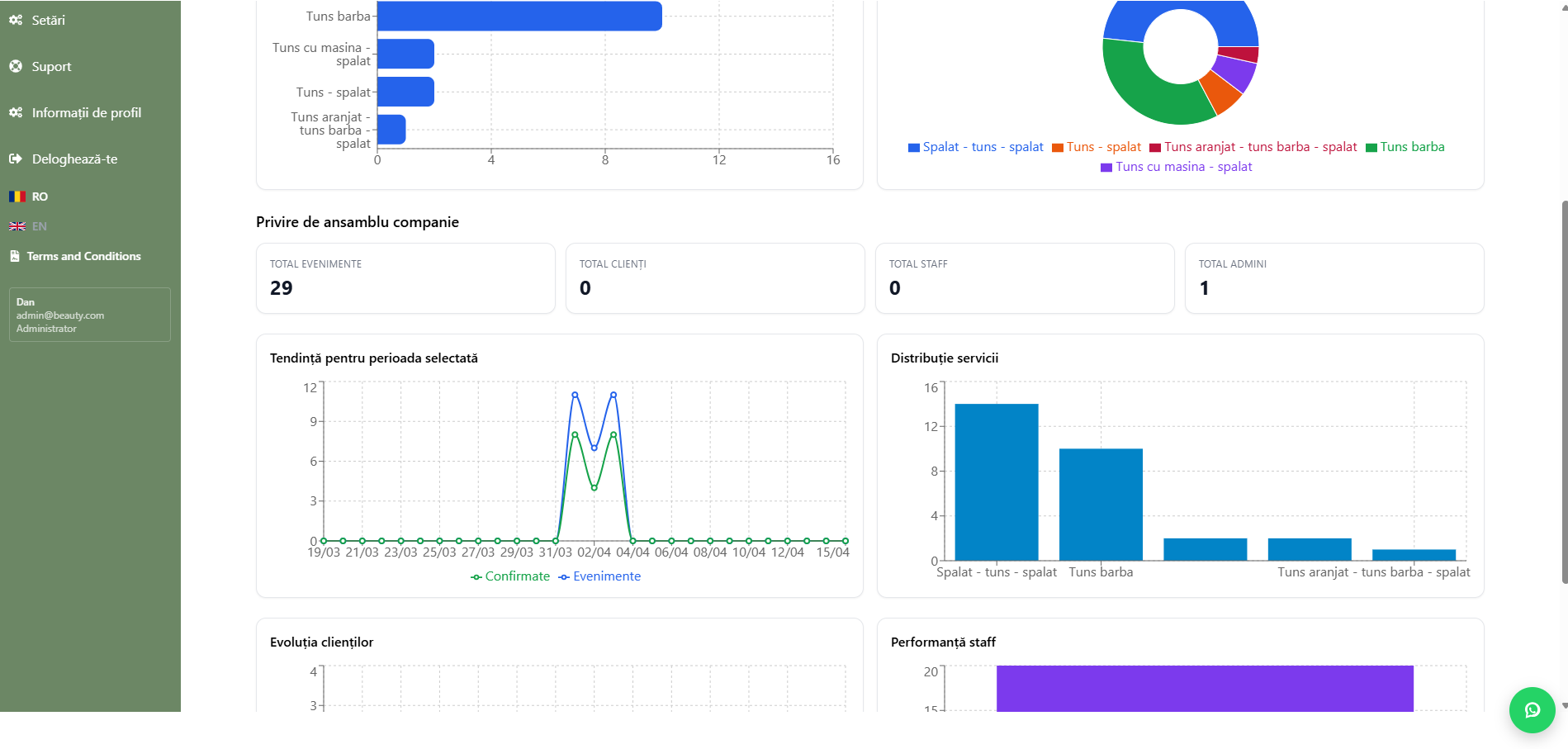Click the Tuns - spalat horizontal bar
The width and height of the screenshot is (1568, 749).
(x=405, y=92)
